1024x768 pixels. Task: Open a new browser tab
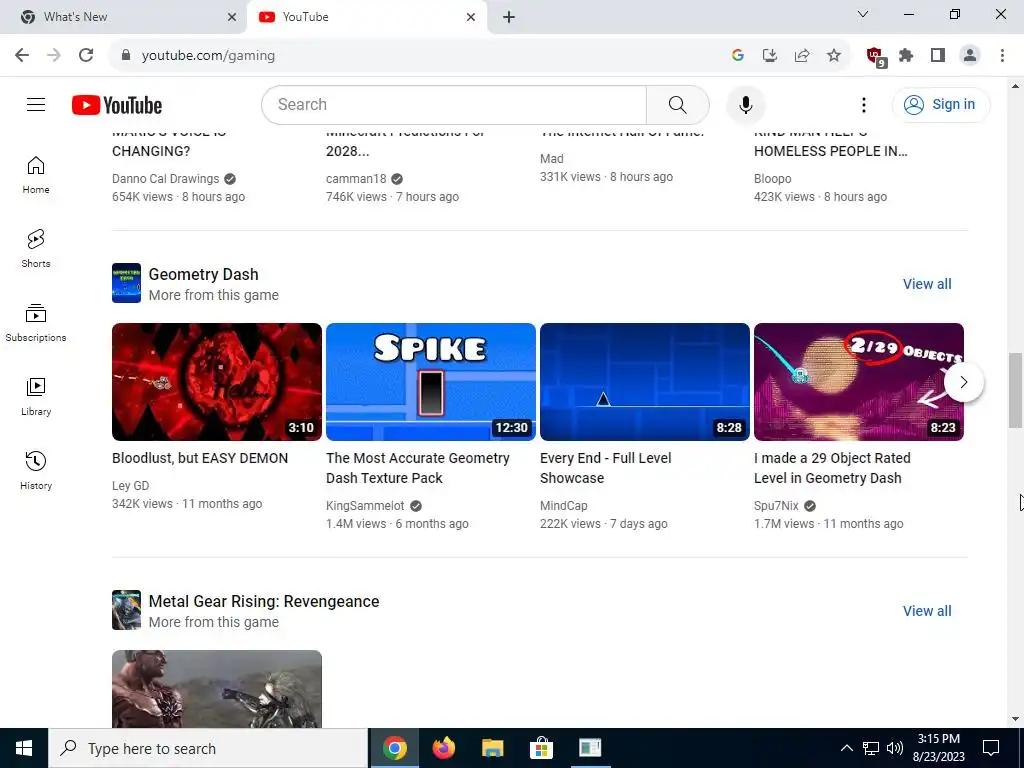point(509,17)
